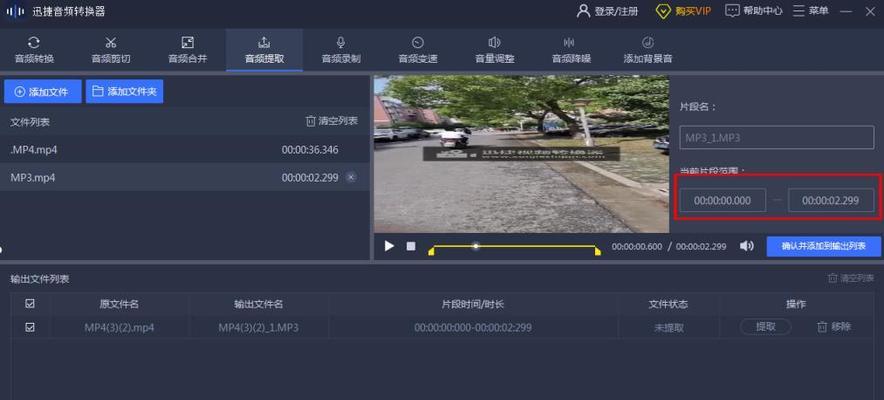The width and height of the screenshot is (884, 400).
Task: Edit the 片段名 field MP3_1.MP3
Action: [x=777, y=137]
